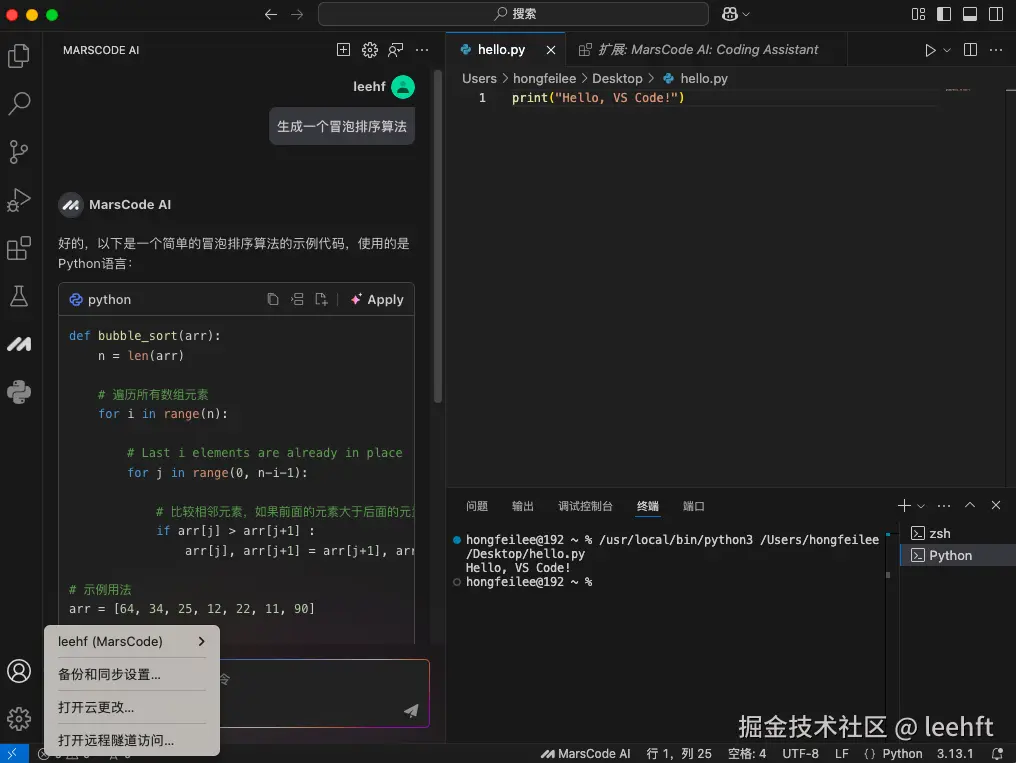Open MarsCode AI panel settings gear

(x=369, y=49)
